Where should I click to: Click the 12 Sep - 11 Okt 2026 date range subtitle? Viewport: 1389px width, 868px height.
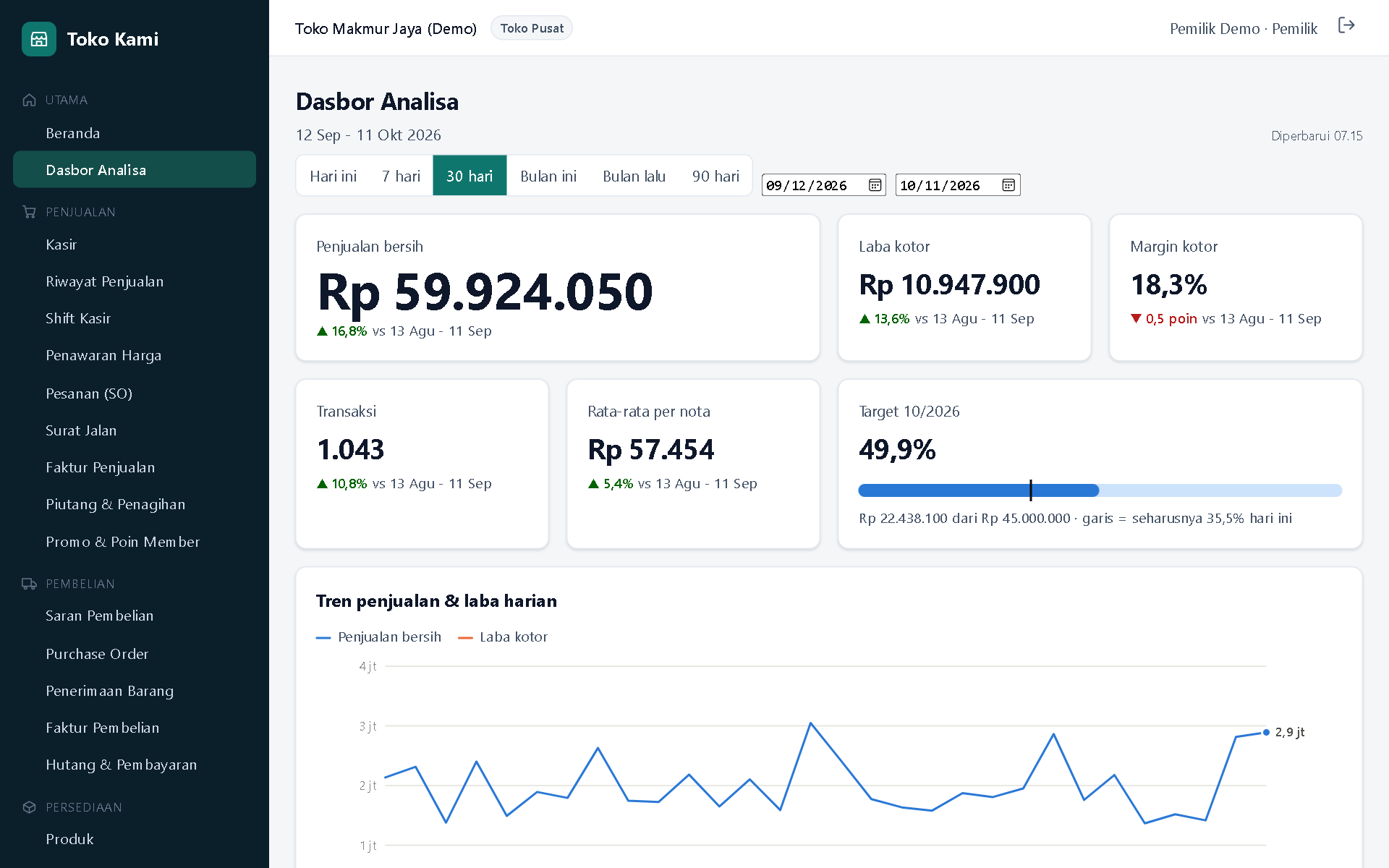click(x=368, y=135)
